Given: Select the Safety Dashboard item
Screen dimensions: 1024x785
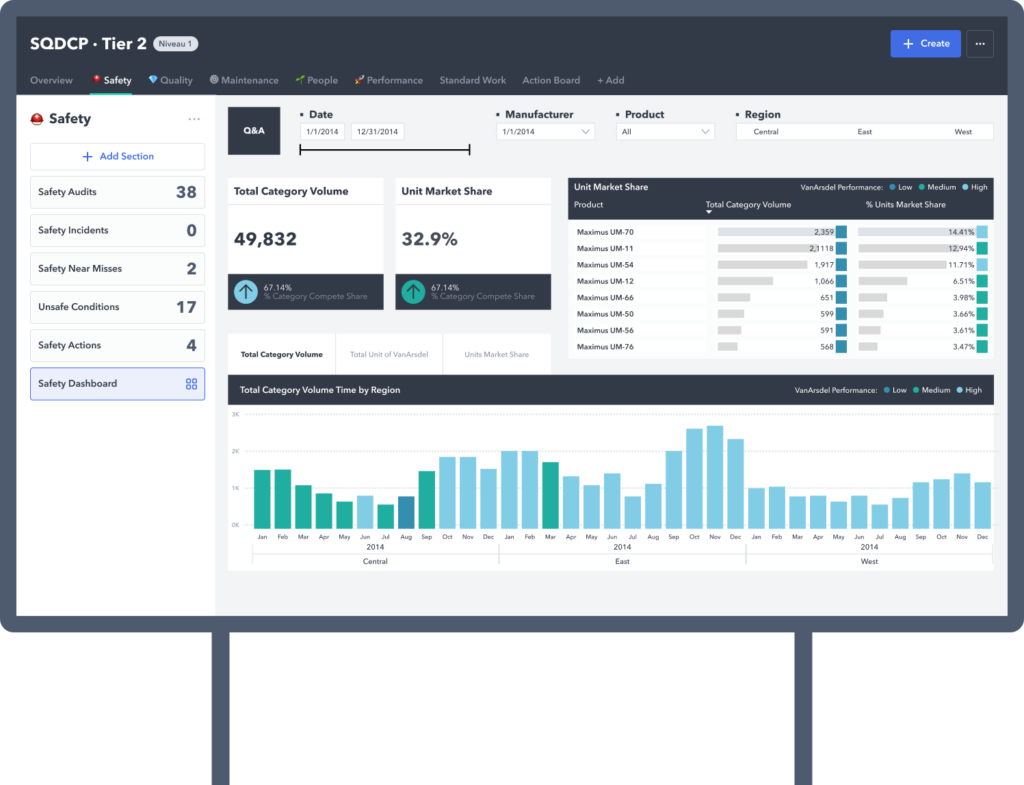Looking at the screenshot, I should [x=118, y=384].
